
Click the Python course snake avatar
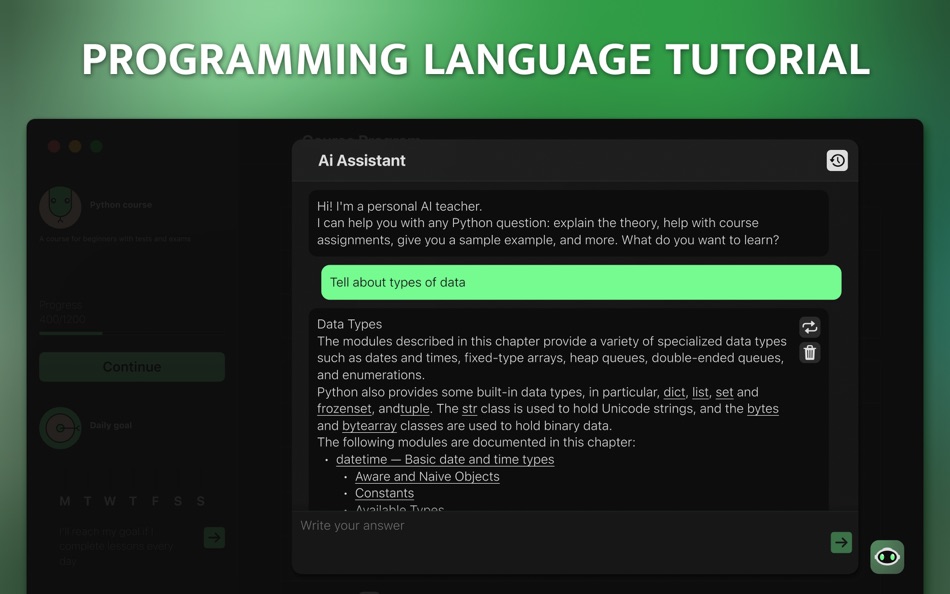coord(60,207)
